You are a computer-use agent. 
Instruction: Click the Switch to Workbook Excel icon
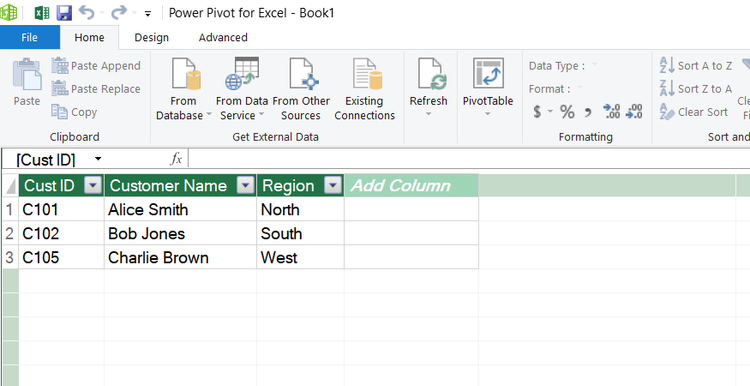[42, 12]
